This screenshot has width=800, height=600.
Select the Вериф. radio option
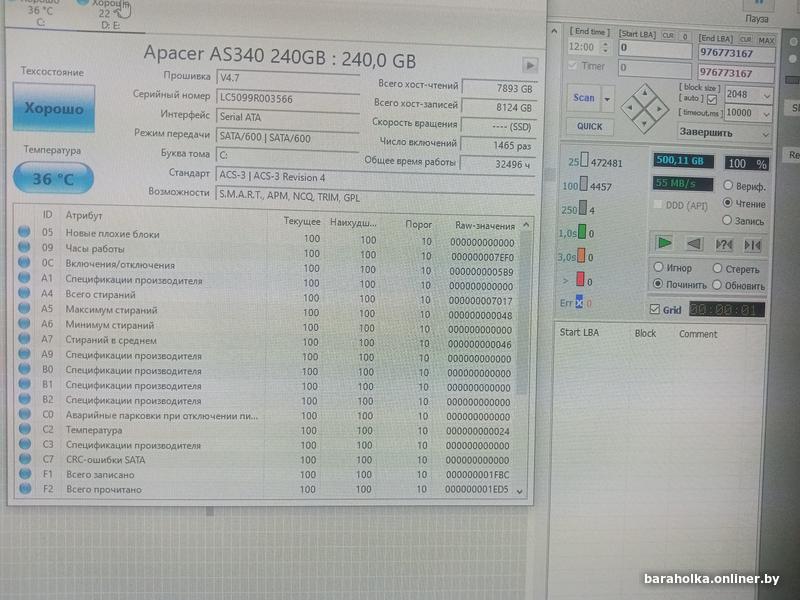pyautogui.click(x=728, y=185)
